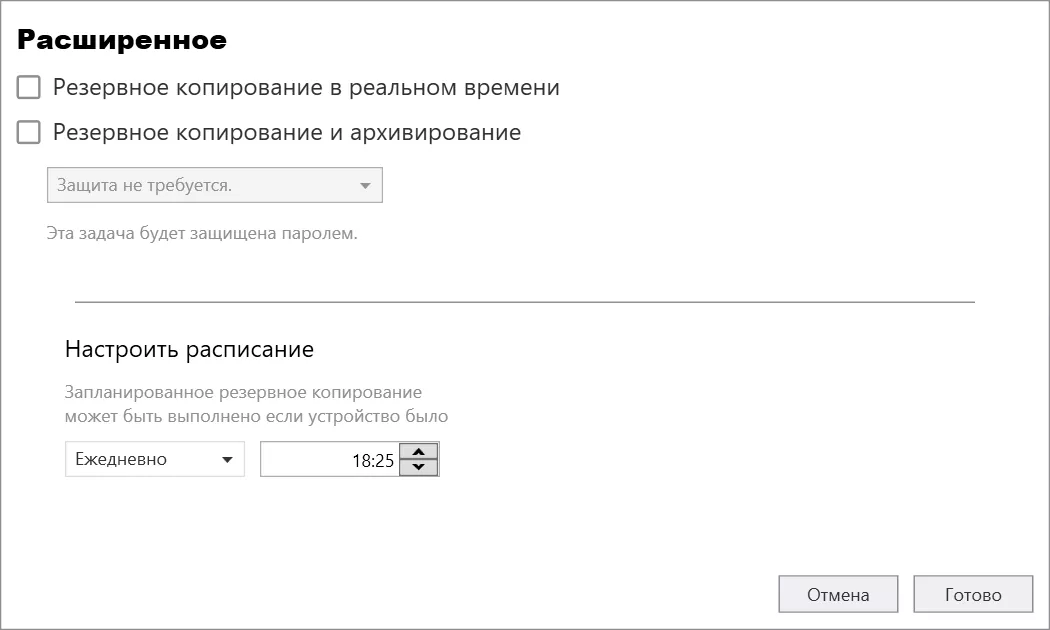Click the 'Резервное копирование и архивирование' label

(287, 133)
